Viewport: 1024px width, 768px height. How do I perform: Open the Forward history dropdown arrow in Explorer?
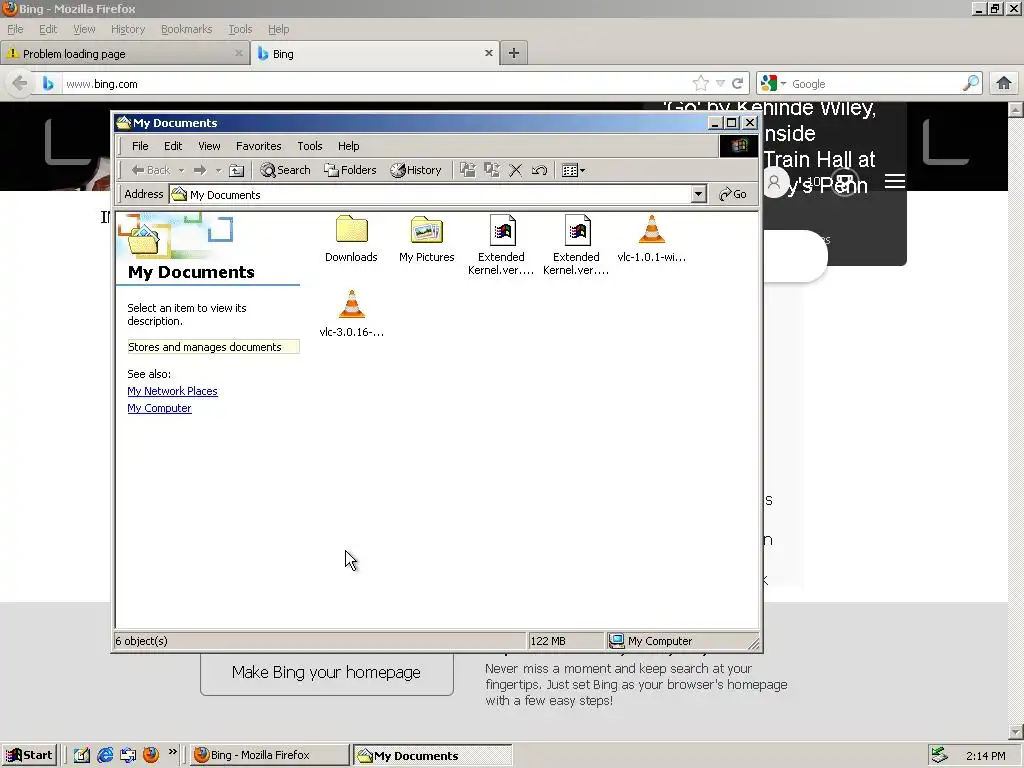point(218,170)
